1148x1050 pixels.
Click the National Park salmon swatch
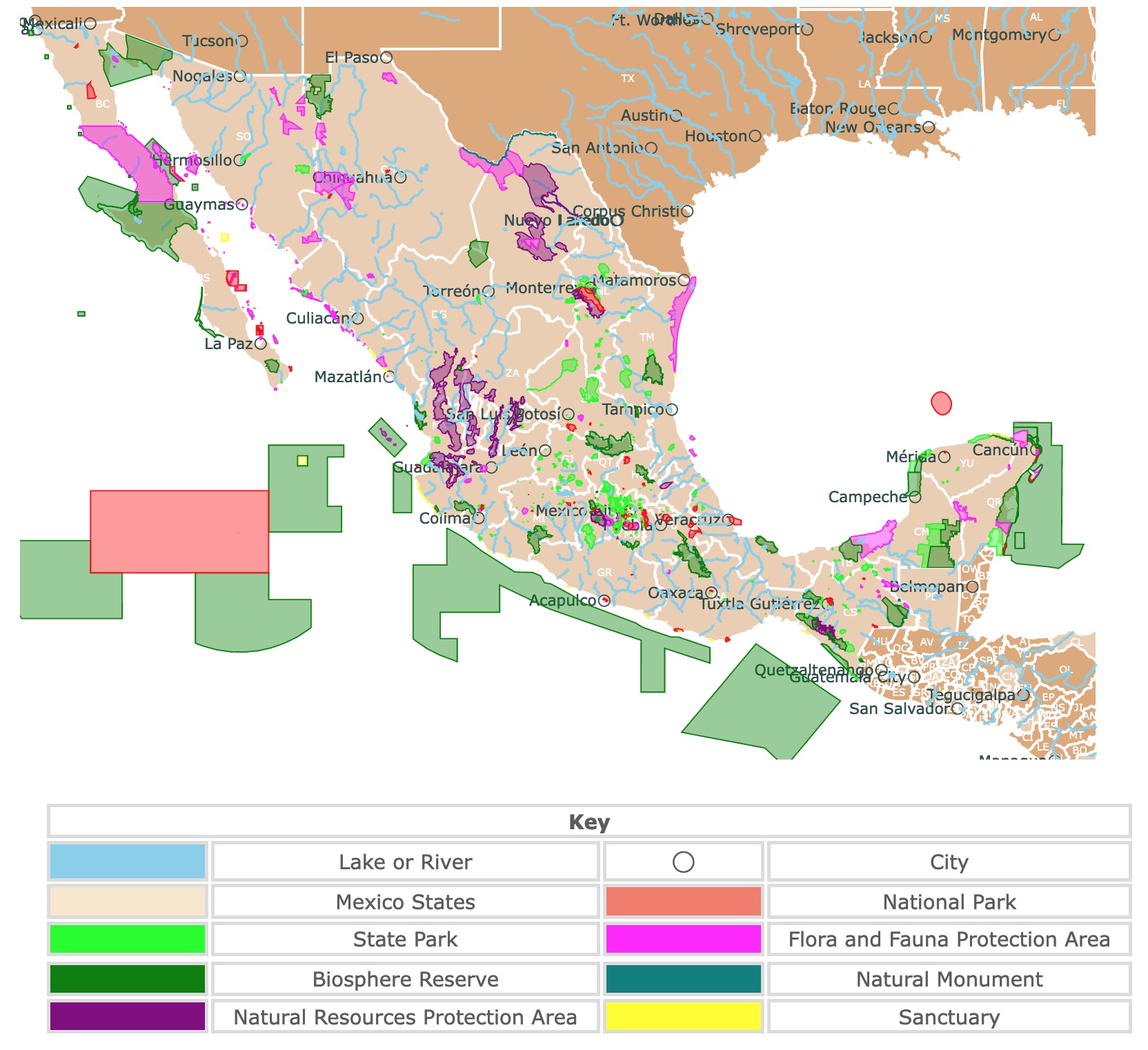[682, 901]
